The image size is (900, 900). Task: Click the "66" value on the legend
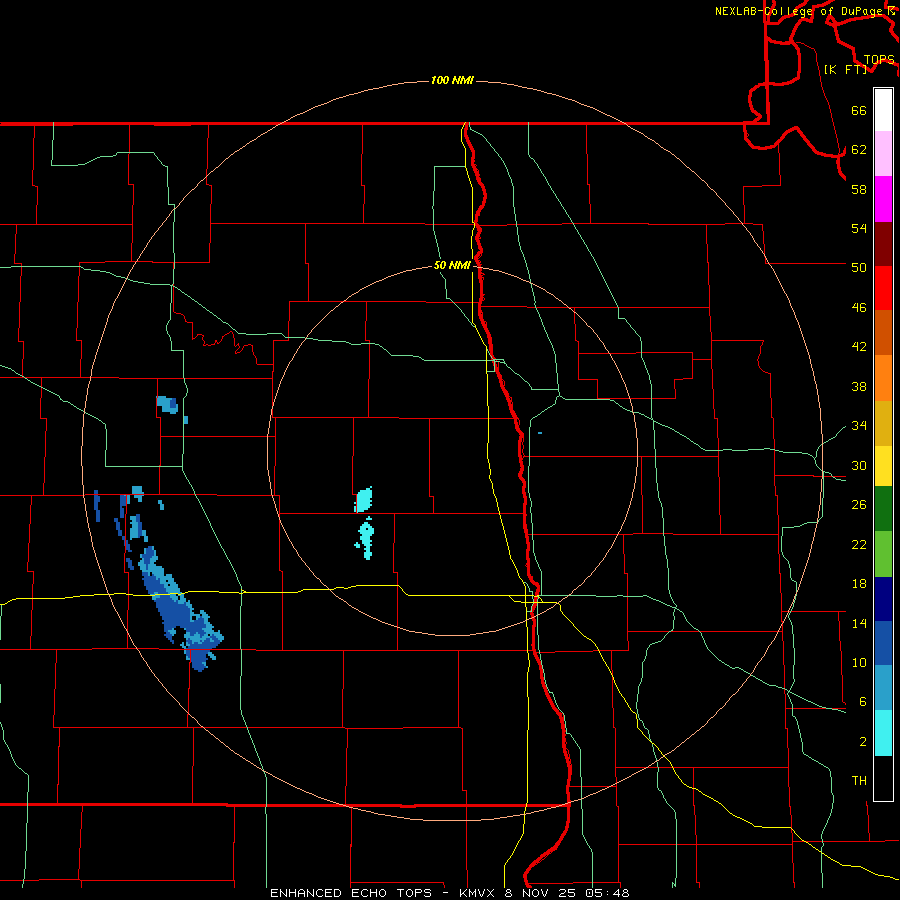click(x=859, y=110)
